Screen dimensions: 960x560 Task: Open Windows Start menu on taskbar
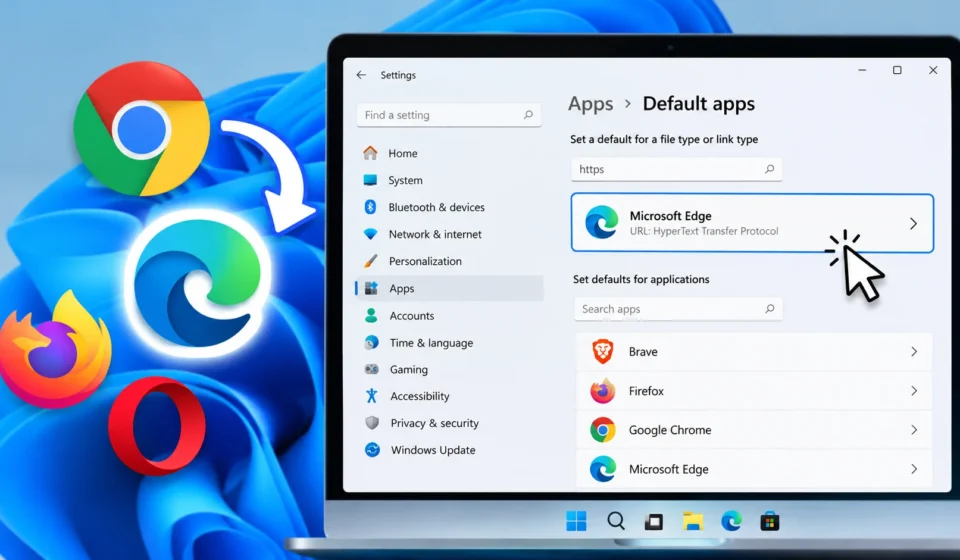click(576, 521)
